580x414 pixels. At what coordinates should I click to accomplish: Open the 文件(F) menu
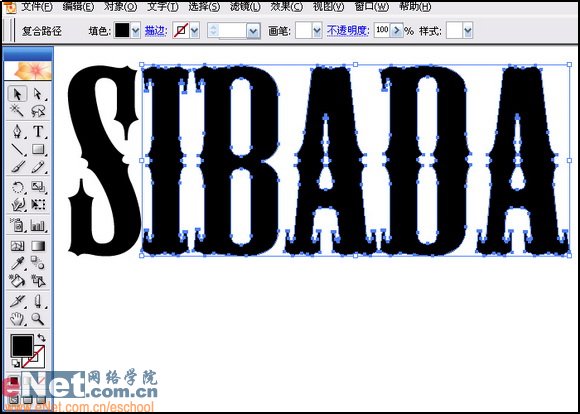(x=37, y=7)
